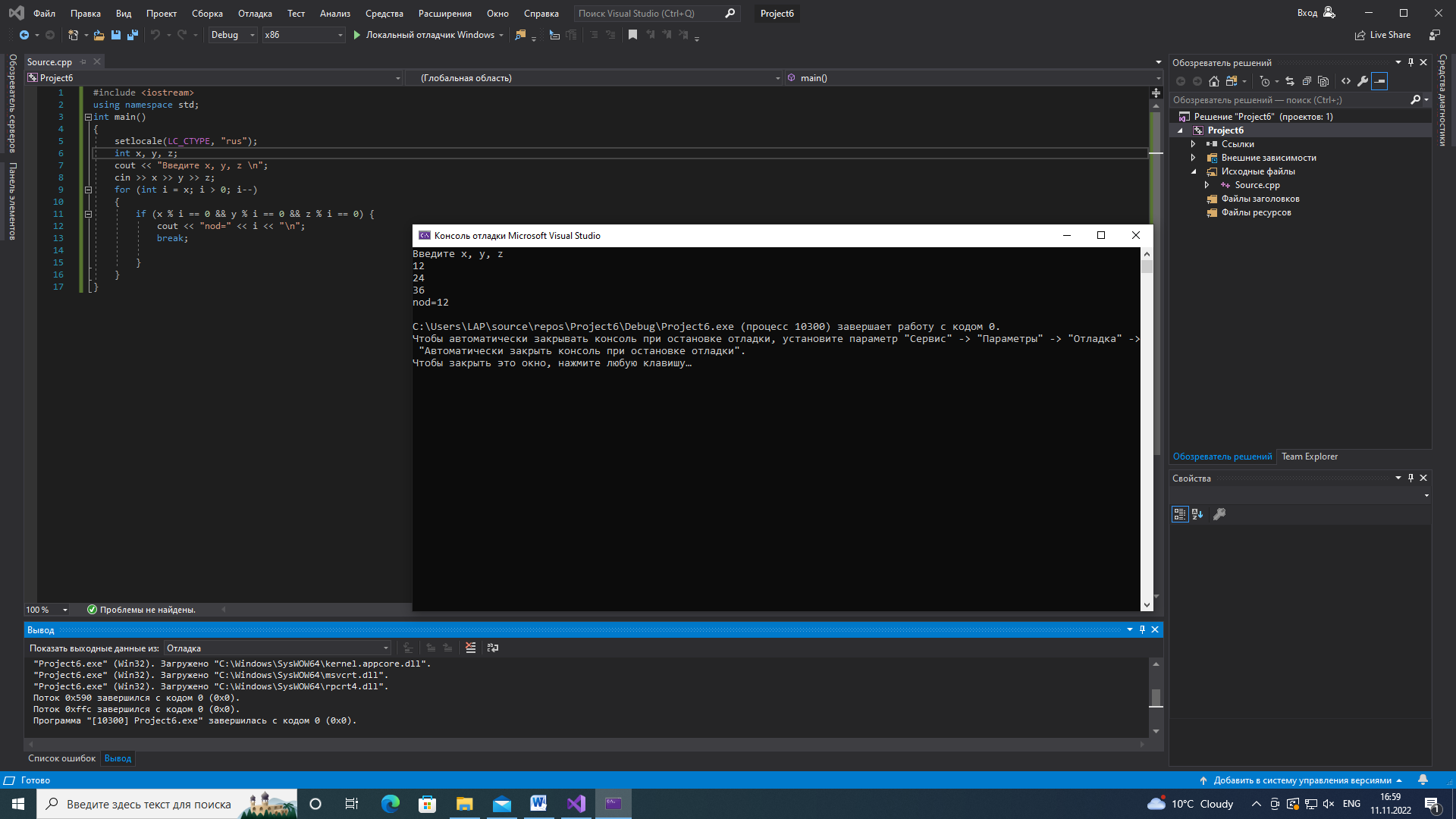The width and height of the screenshot is (1456, 819).
Task: Collapse the main() function fold marker
Action: tap(88, 117)
